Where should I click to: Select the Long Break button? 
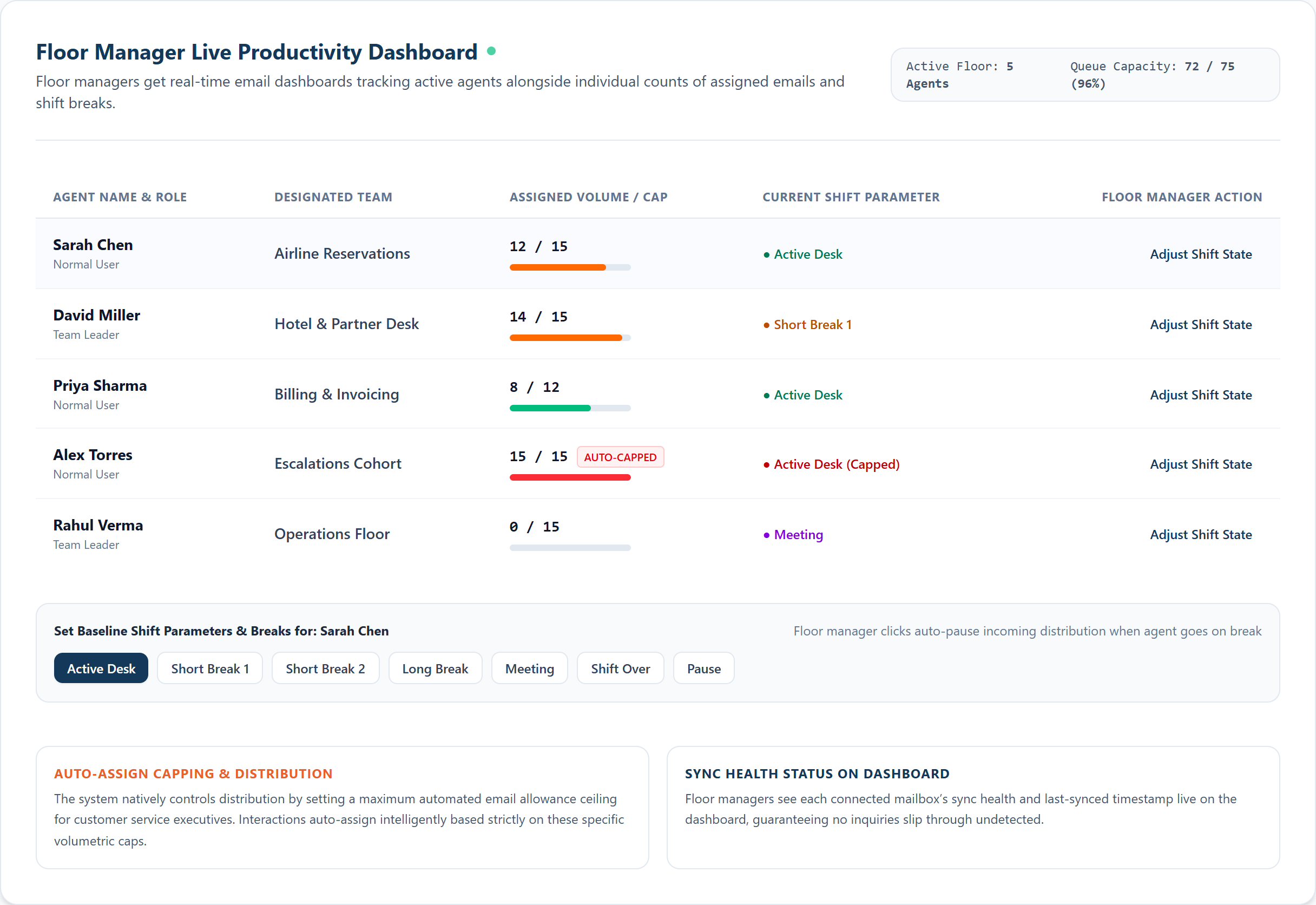click(435, 668)
